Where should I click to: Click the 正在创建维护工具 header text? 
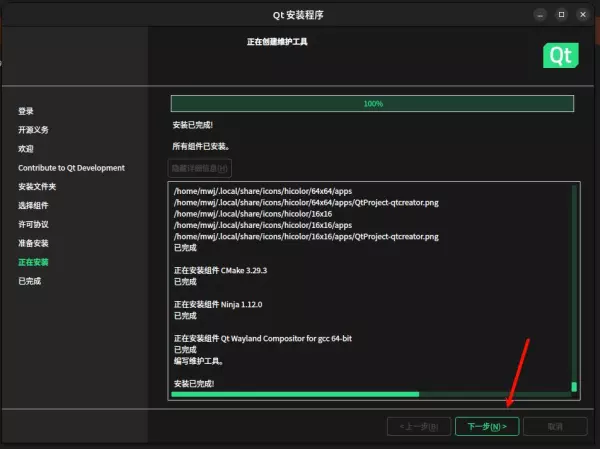click(x=277, y=42)
